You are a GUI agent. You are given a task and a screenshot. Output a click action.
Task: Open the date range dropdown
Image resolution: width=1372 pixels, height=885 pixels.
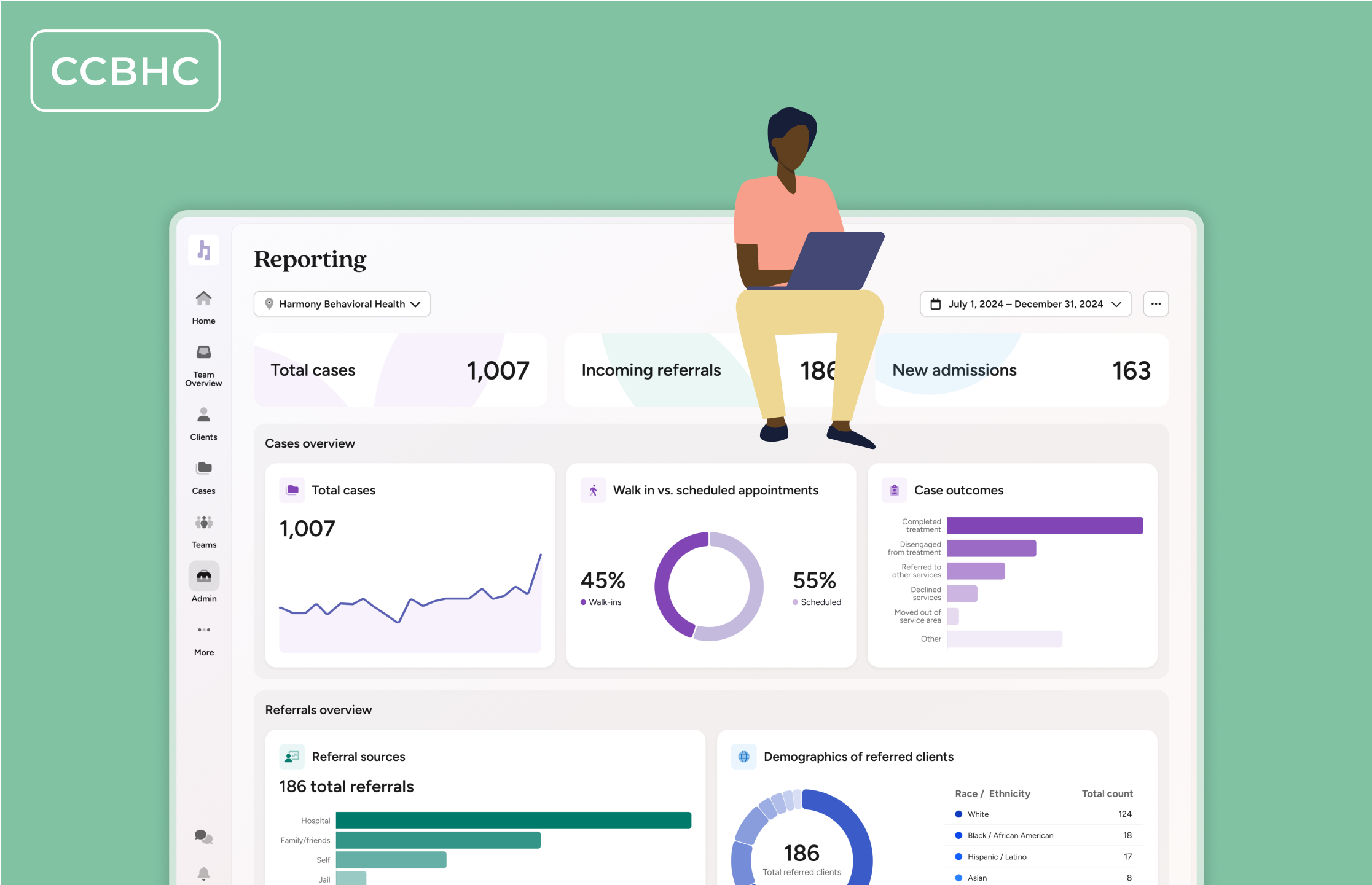pos(1025,304)
